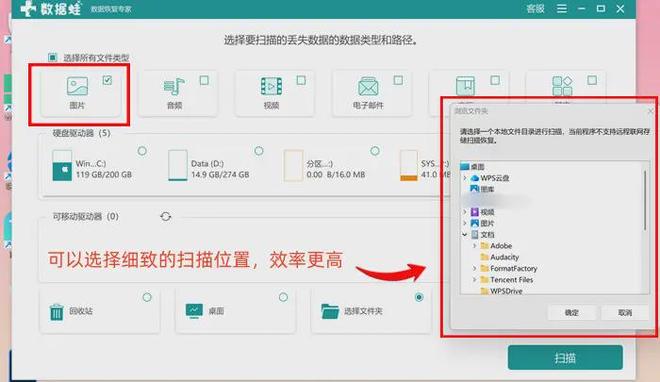Click the 回收站 trash bin icon

click(56, 312)
